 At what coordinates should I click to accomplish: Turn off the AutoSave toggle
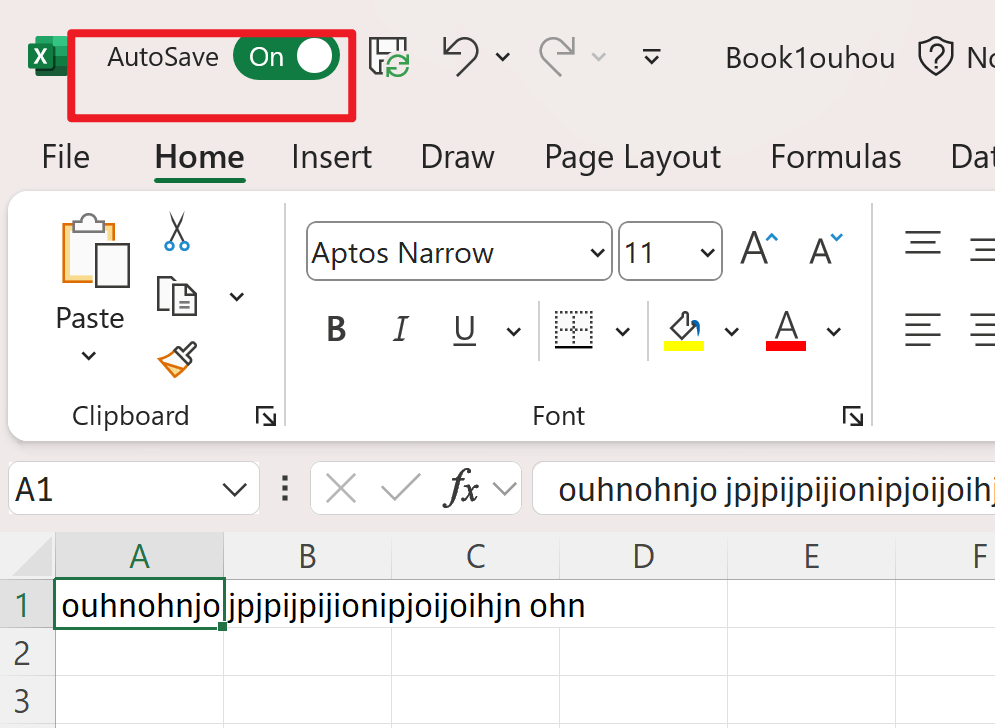click(x=286, y=57)
